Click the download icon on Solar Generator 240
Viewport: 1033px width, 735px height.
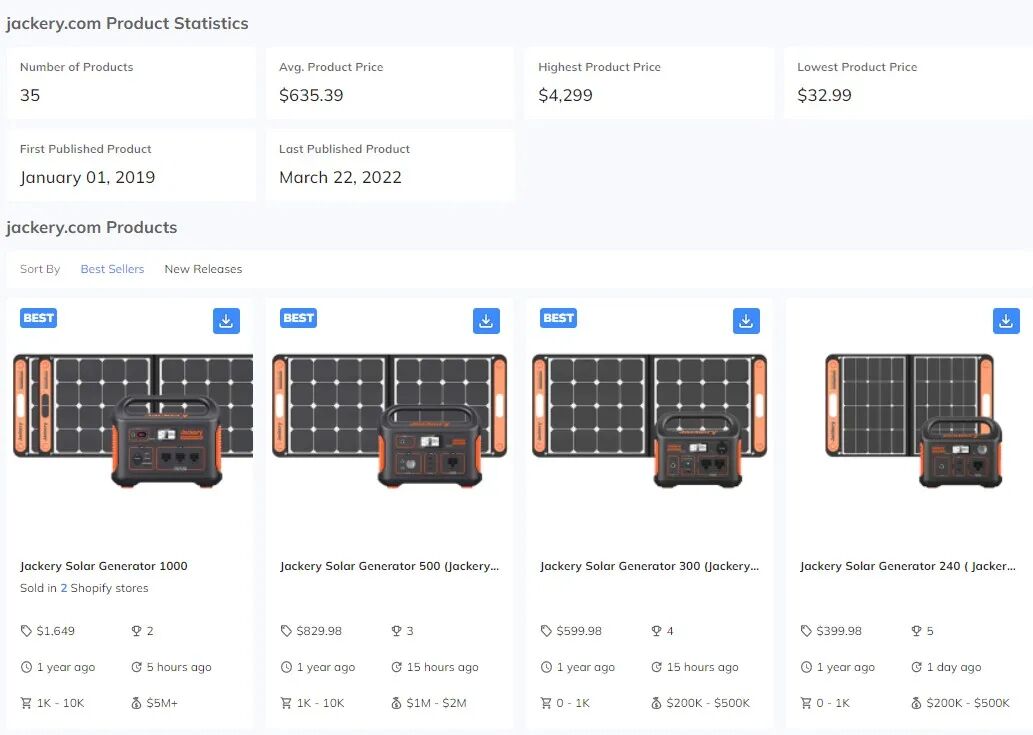click(1006, 321)
